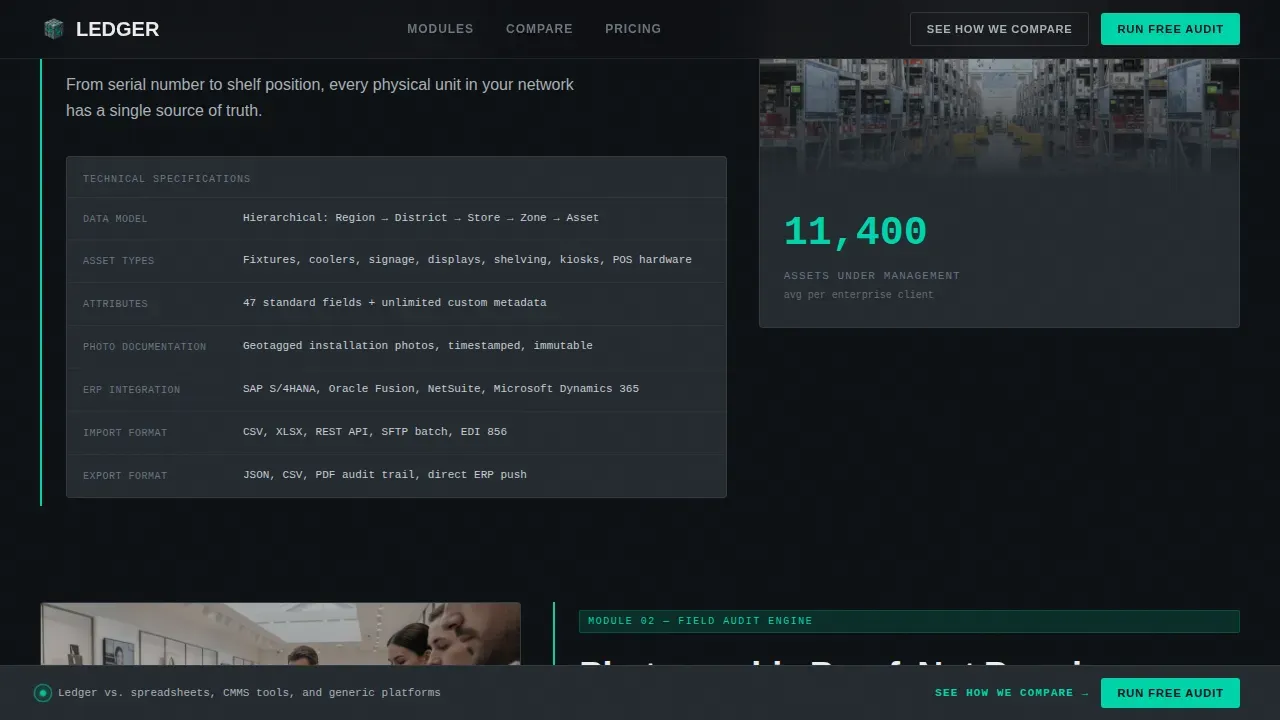Click the header Run Free Audit button
Image resolution: width=1280 pixels, height=720 pixels.
pyautogui.click(x=1170, y=29)
